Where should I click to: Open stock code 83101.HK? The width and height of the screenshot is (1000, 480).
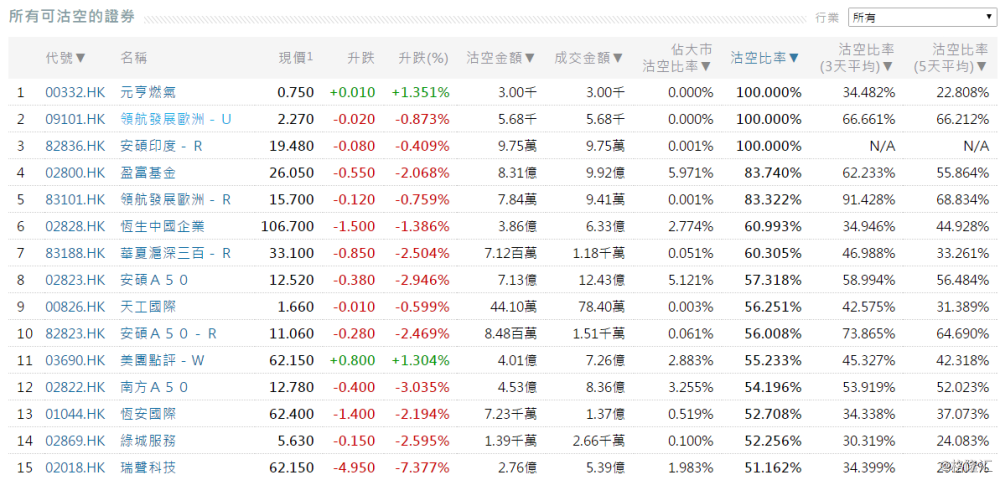click(75, 200)
